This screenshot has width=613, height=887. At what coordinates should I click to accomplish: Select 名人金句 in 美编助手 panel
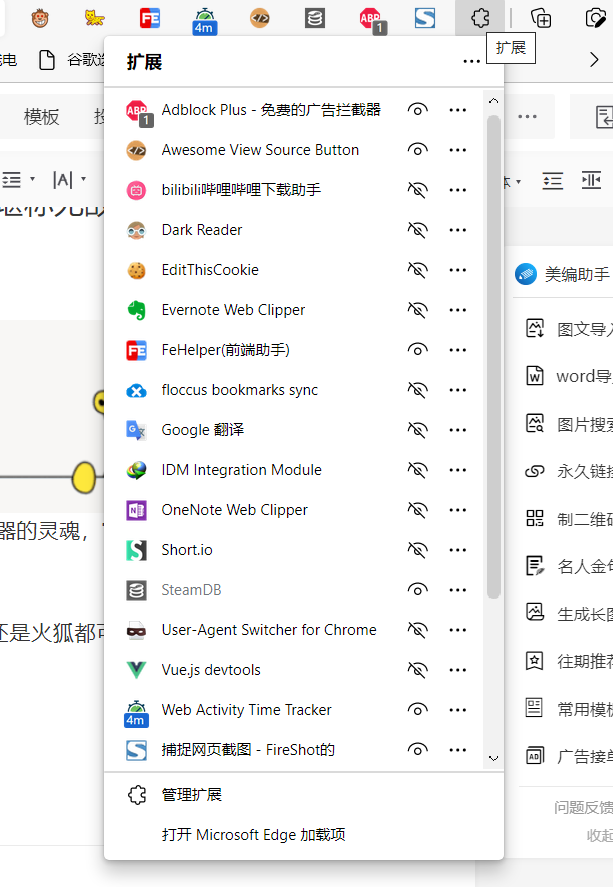(568, 566)
